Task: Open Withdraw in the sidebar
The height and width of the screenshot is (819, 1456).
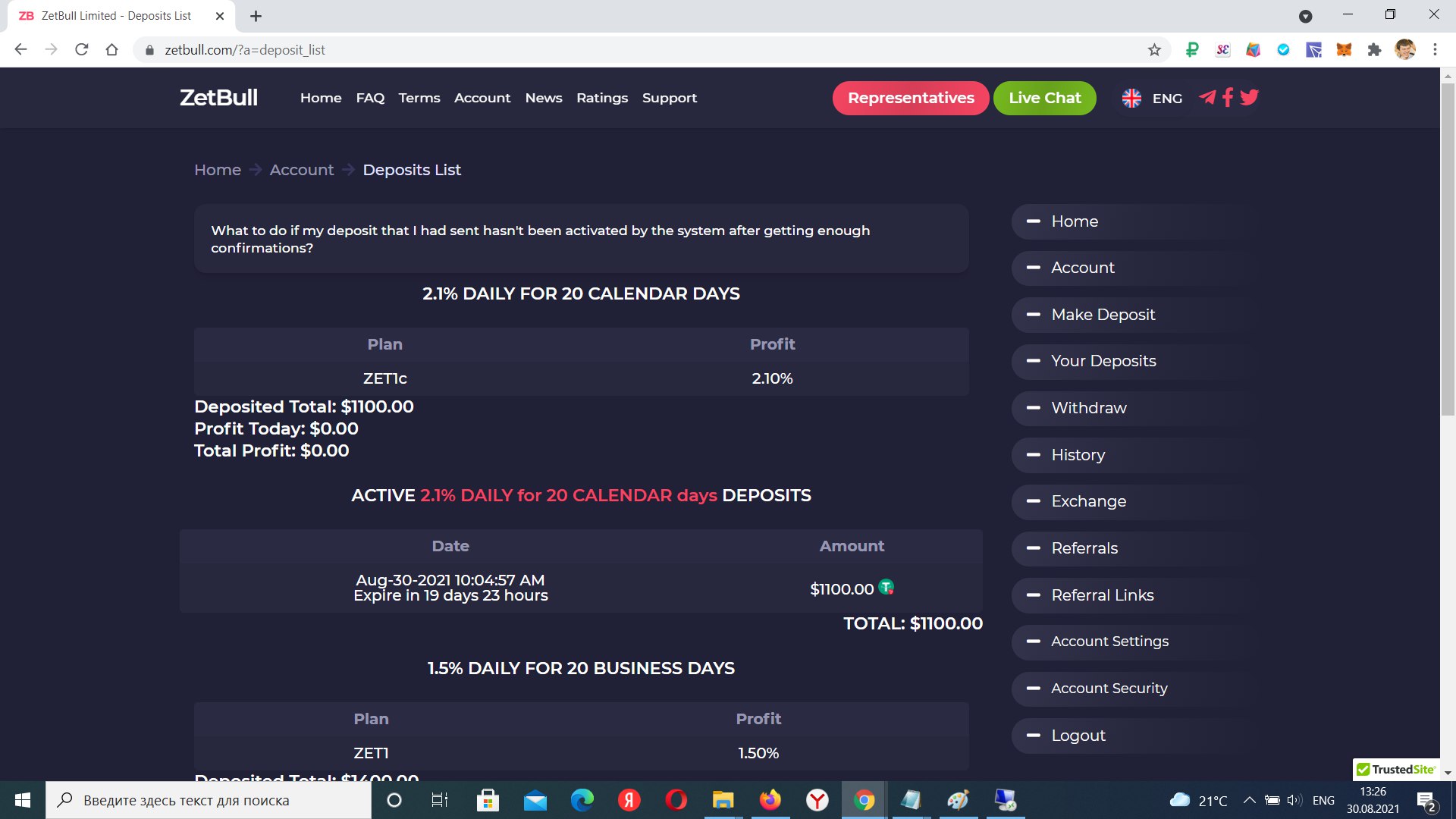Action: coord(1134,408)
